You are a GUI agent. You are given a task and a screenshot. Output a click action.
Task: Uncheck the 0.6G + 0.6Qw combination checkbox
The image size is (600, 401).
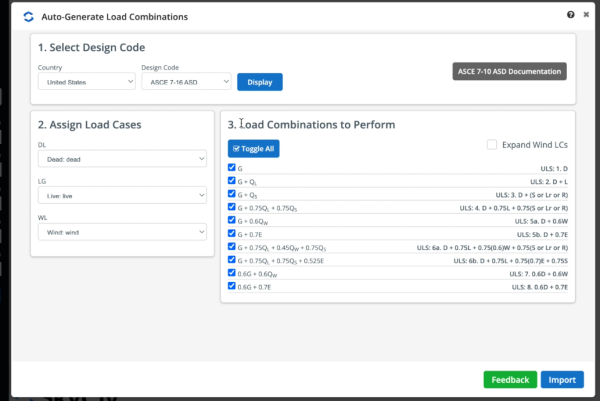pos(232,272)
